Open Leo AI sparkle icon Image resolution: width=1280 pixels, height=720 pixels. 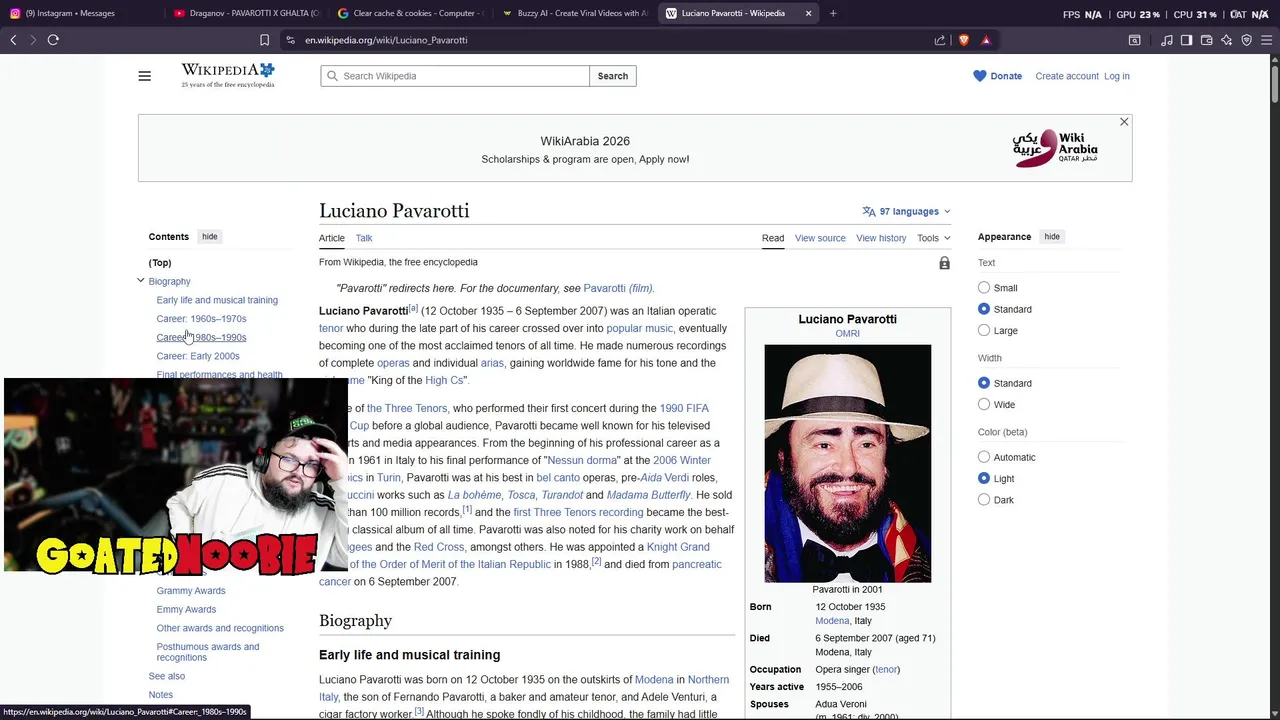1226,40
